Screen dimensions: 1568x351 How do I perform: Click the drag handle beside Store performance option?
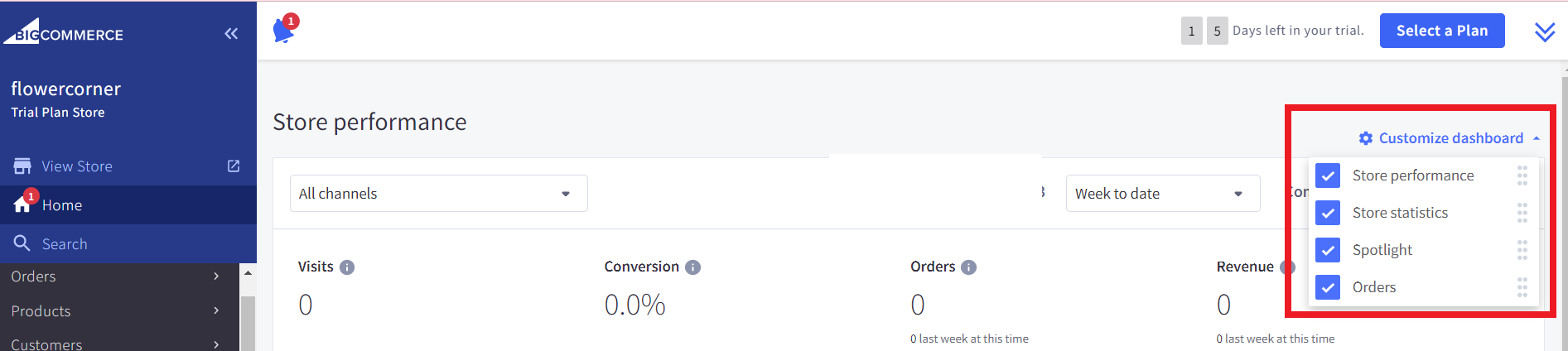pyautogui.click(x=1522, y=175)
